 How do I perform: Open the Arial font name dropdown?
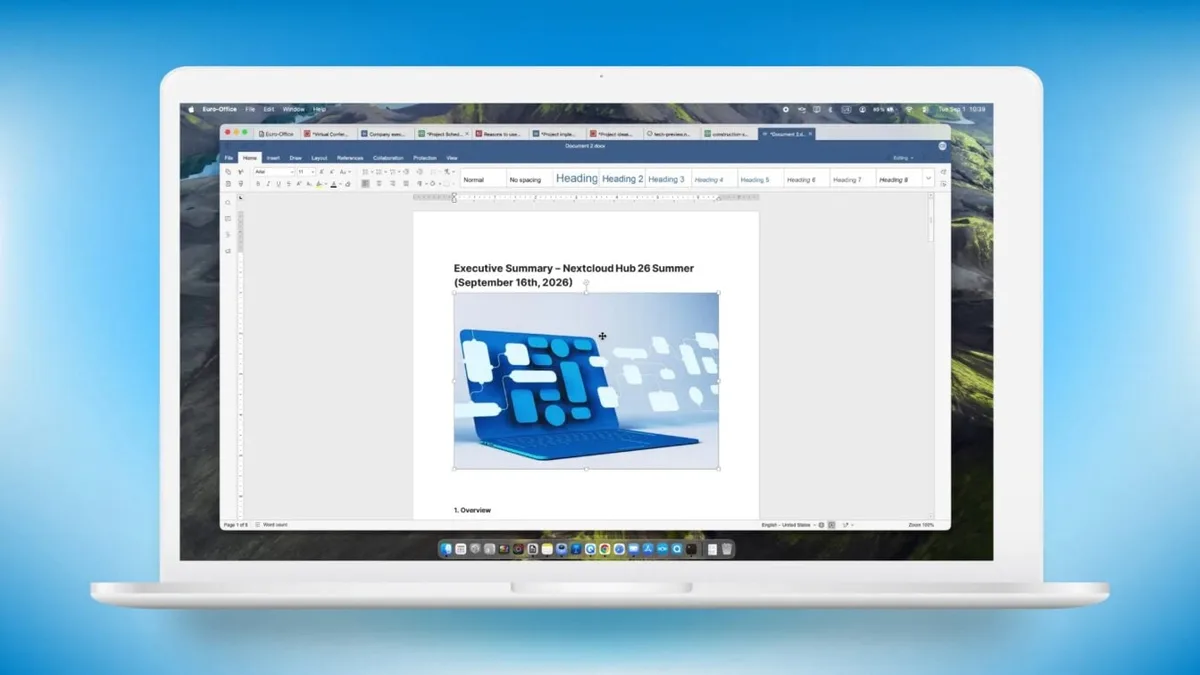[274, 172]
